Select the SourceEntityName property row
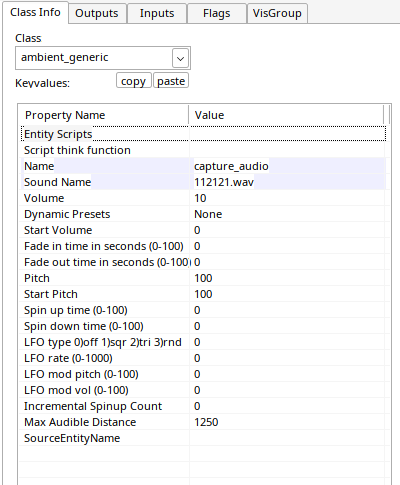The width and height of the screenshot is (400, 485). click(203, 438)
